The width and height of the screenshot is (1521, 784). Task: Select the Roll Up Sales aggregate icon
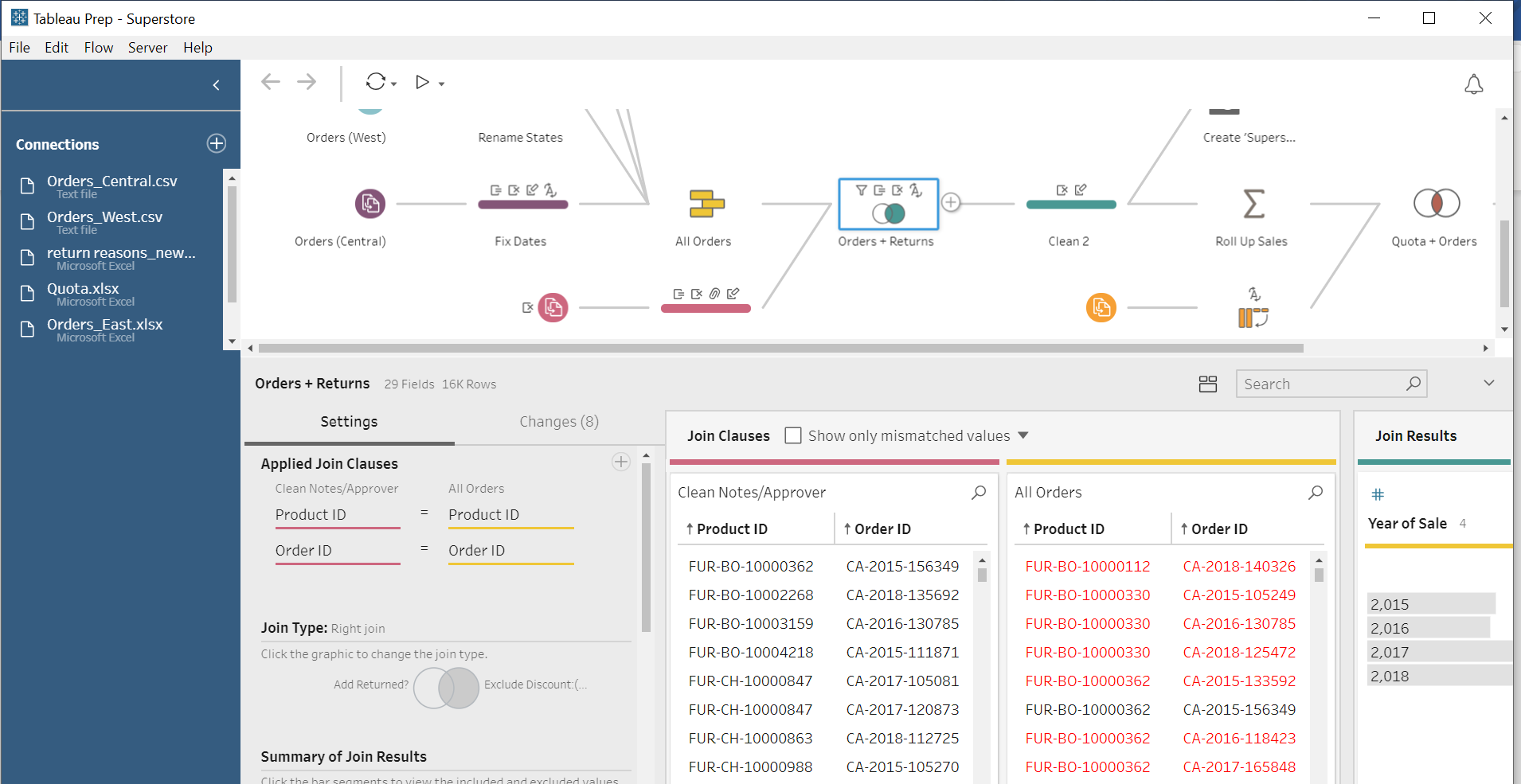(1253, 204)
